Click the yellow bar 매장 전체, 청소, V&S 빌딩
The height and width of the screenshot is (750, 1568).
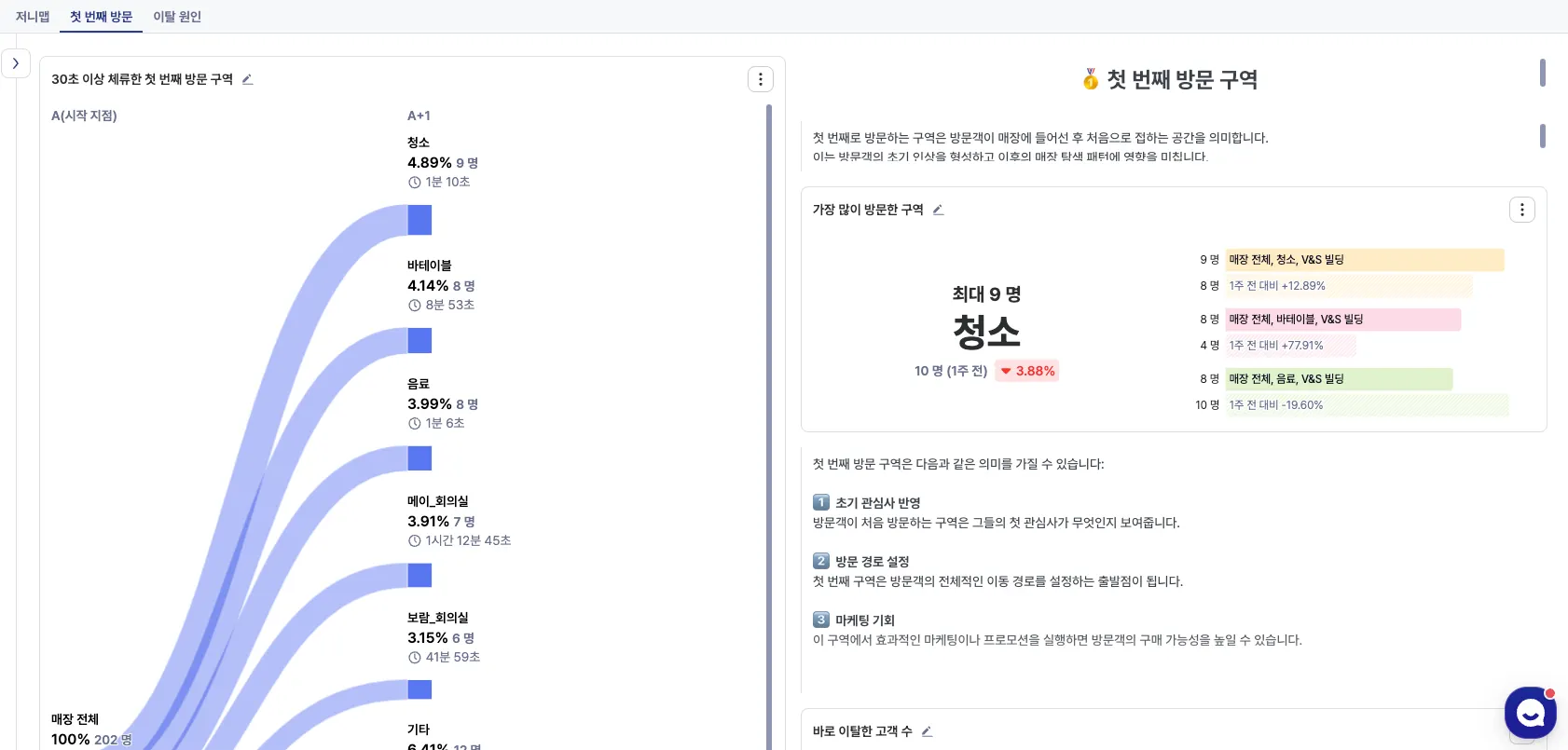1365,260
